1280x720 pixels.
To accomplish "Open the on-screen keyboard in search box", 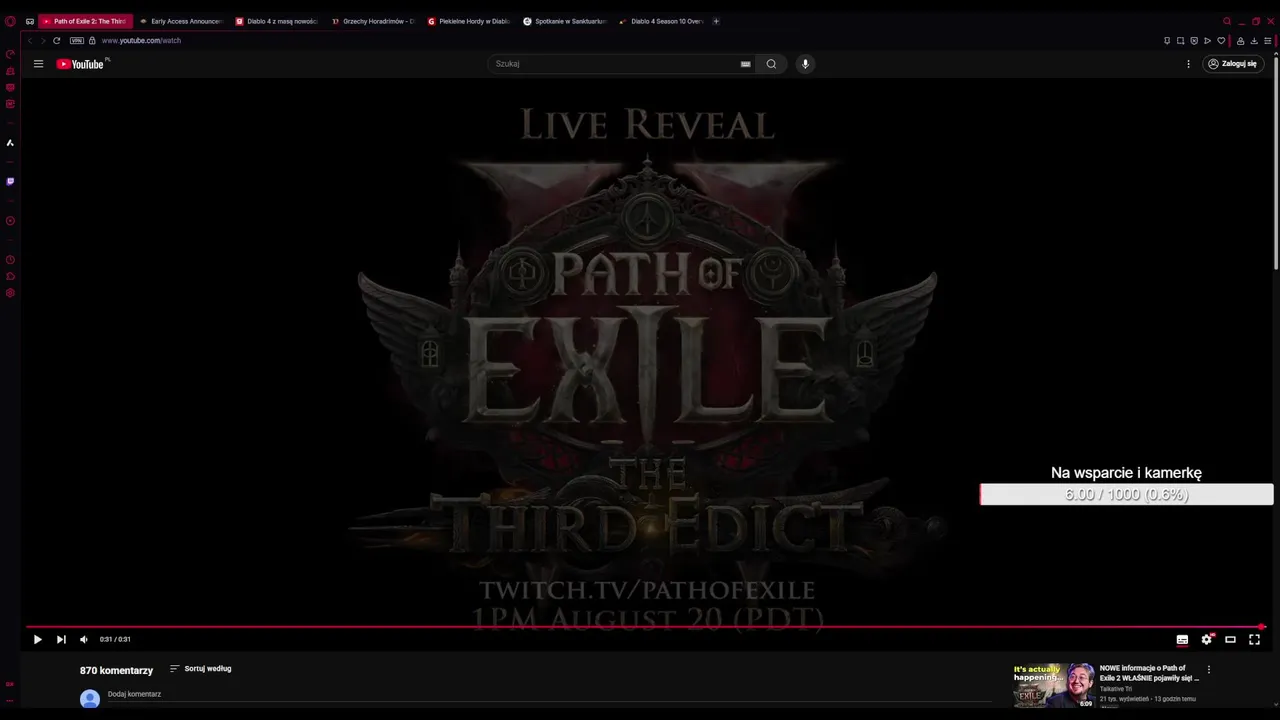I will click(745, 64).
